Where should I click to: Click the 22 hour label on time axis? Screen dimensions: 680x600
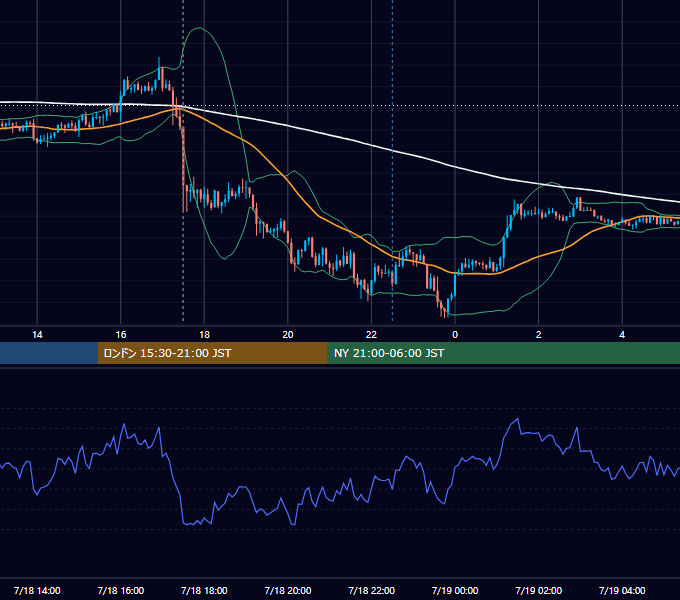pos(371,335)
